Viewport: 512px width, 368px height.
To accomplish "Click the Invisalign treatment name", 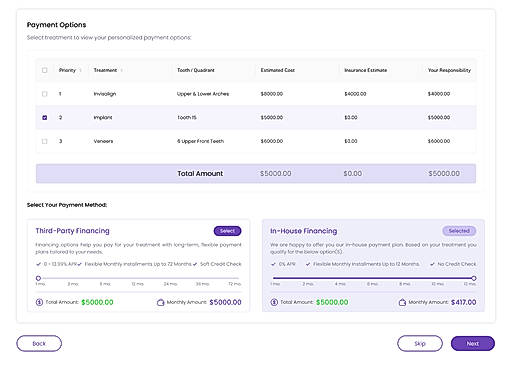I will 105,94.
